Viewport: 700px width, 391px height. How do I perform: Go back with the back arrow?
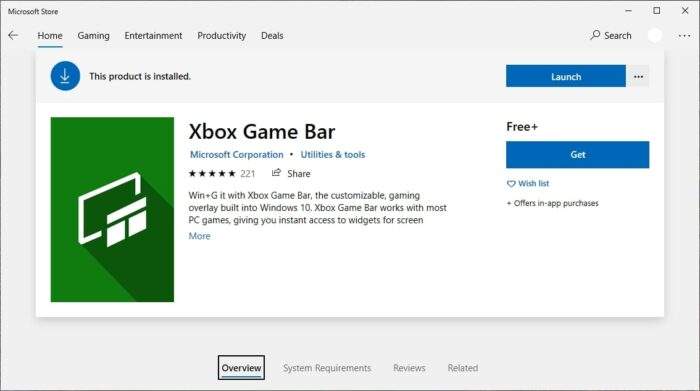13,35
